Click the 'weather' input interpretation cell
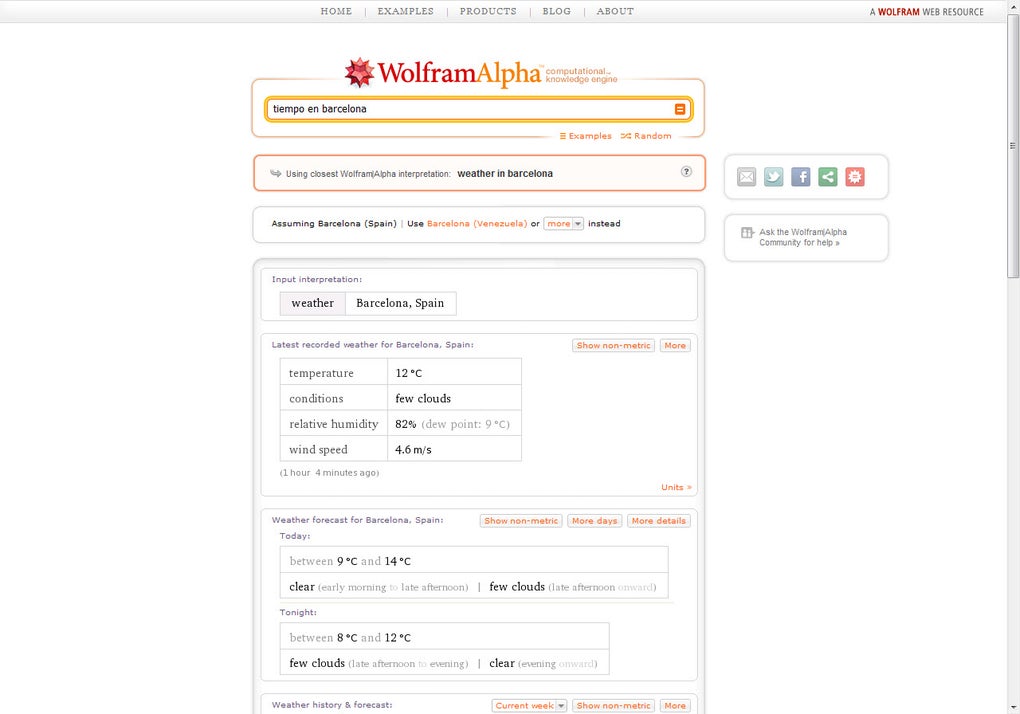The width and height of the screenshot is (1020, 714). (312, 303)
